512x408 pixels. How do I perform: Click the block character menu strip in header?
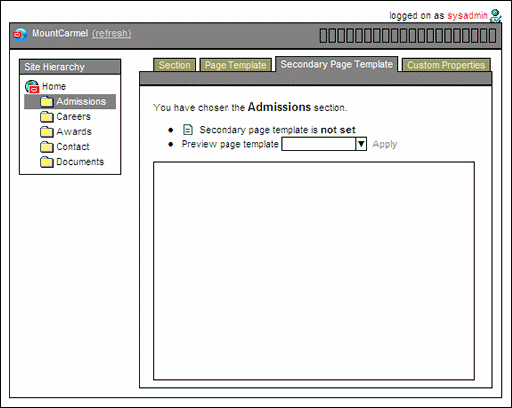click(x=408, y=35)
